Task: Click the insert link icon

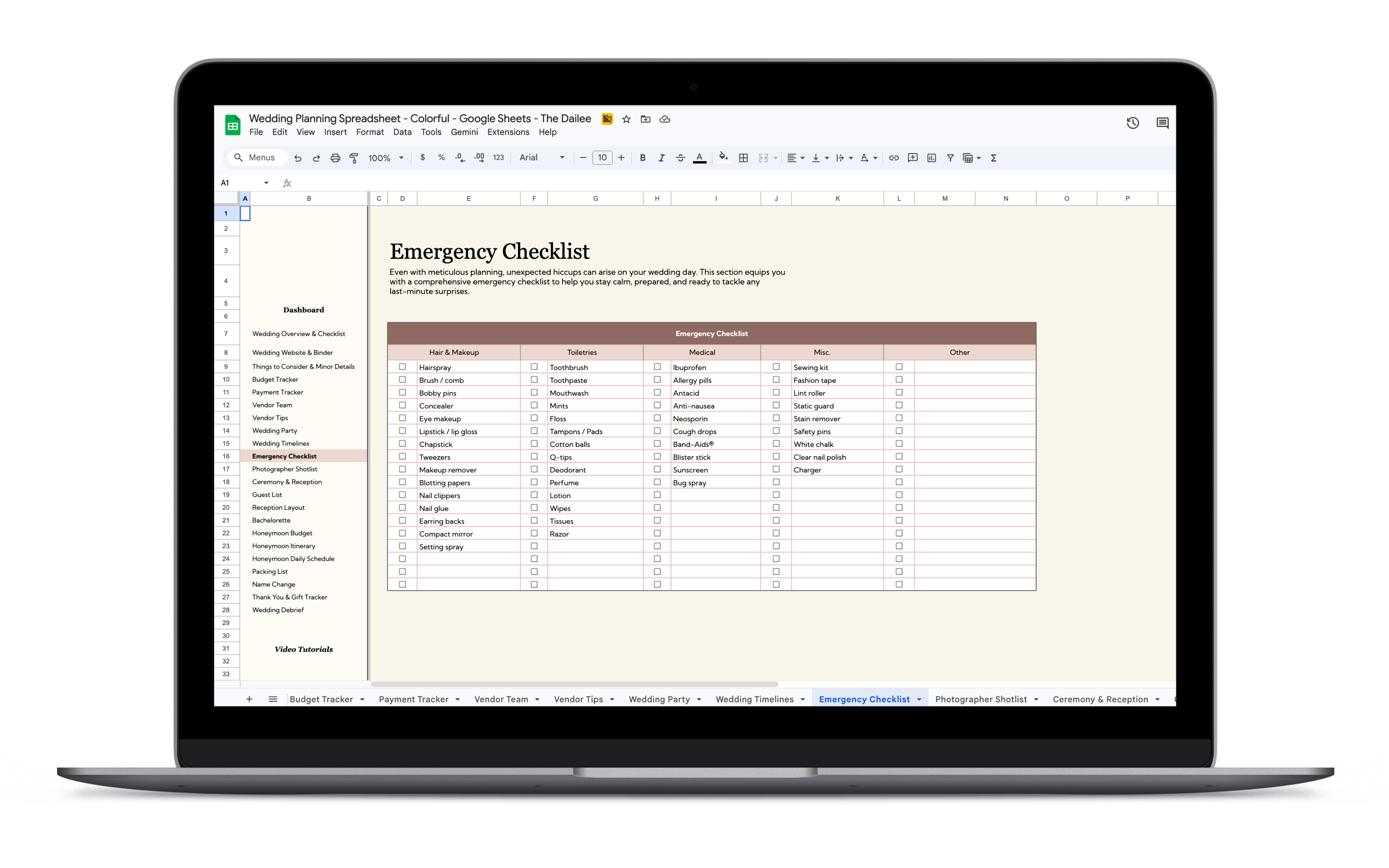Action: click(x=894, y=158)
